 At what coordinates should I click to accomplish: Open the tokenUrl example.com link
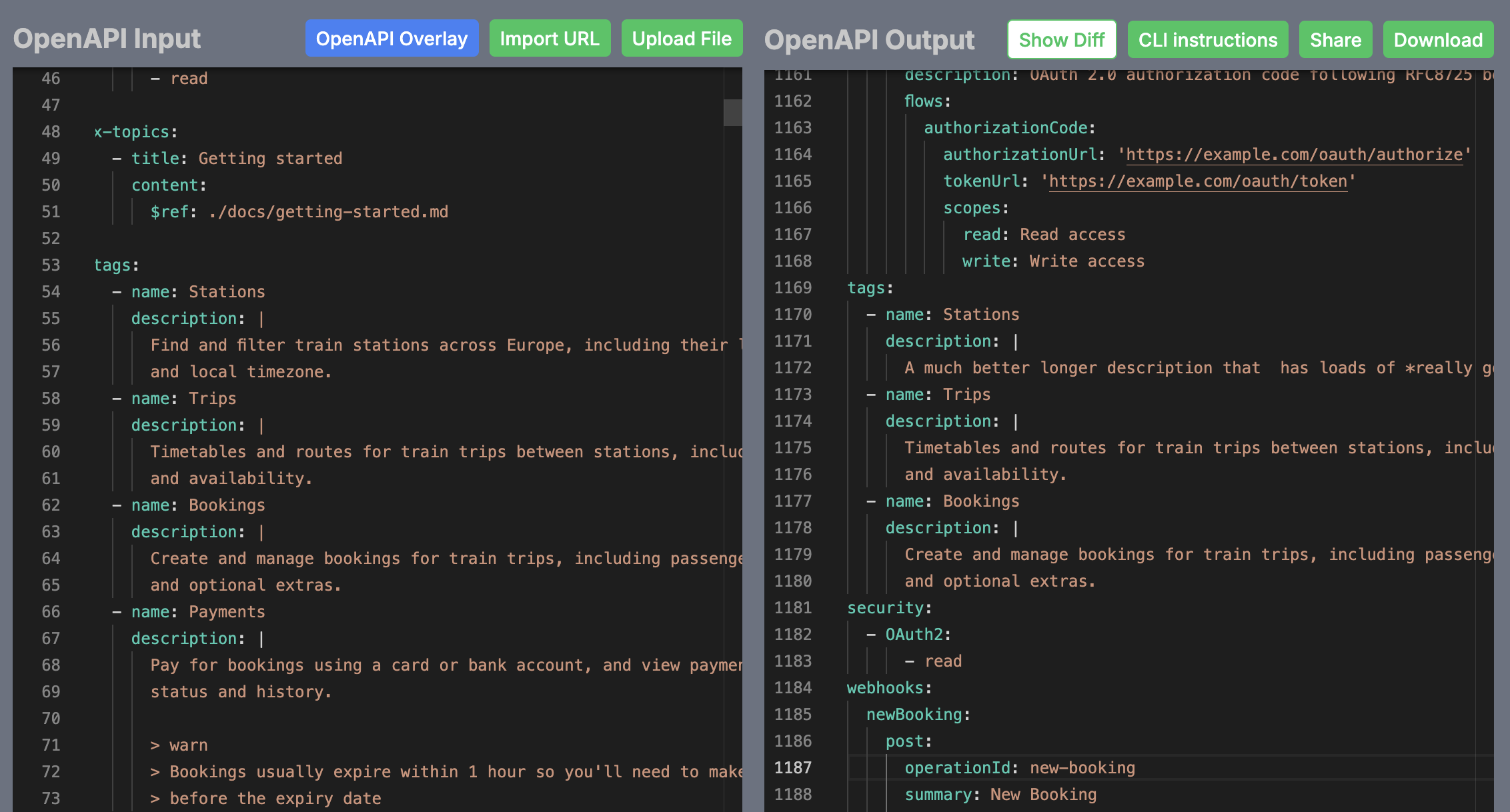pyautogui.click(x=1198, y=181)
